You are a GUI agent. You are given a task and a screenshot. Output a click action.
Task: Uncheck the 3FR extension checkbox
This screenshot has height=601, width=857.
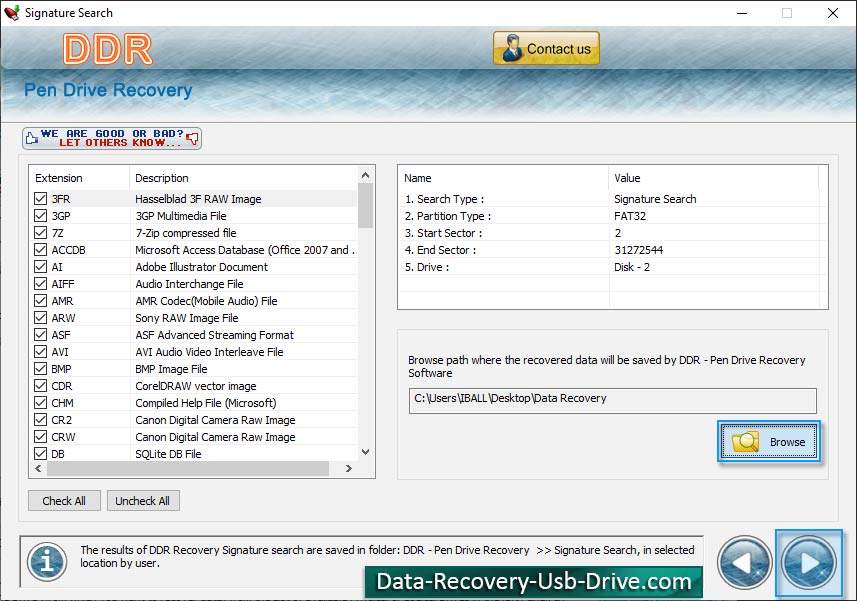(x=40, y=199)
